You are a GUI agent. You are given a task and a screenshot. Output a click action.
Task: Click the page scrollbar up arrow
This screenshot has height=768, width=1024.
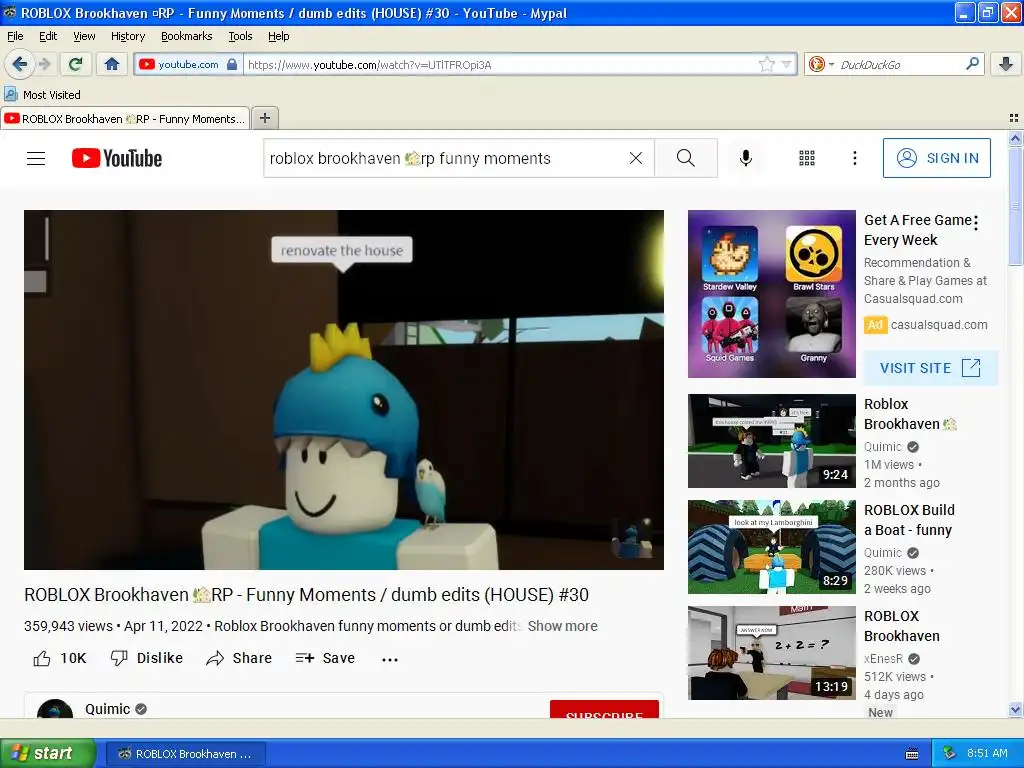(1015, 138)
